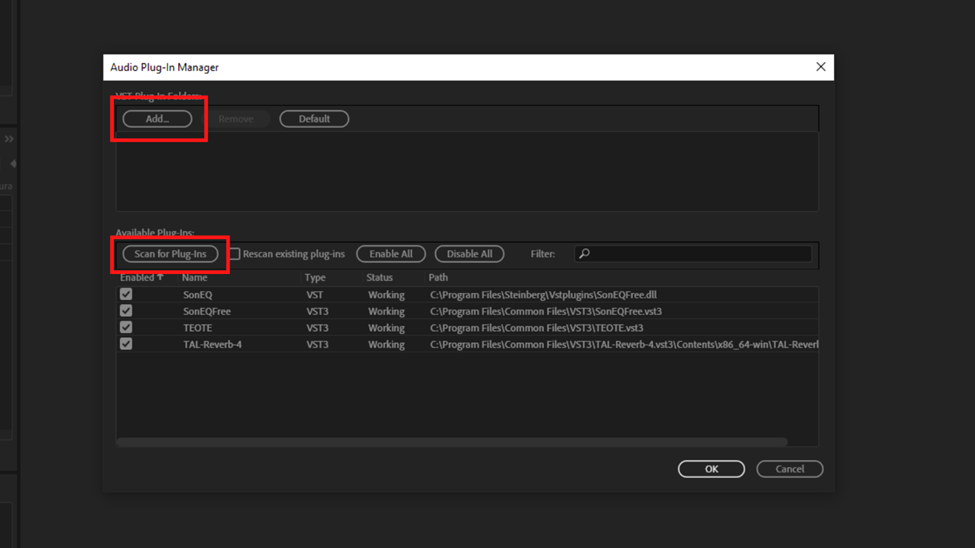Close the Audio Plug-In Manager dialog
The image size is (975, 548).
click(x=820, y=67)
